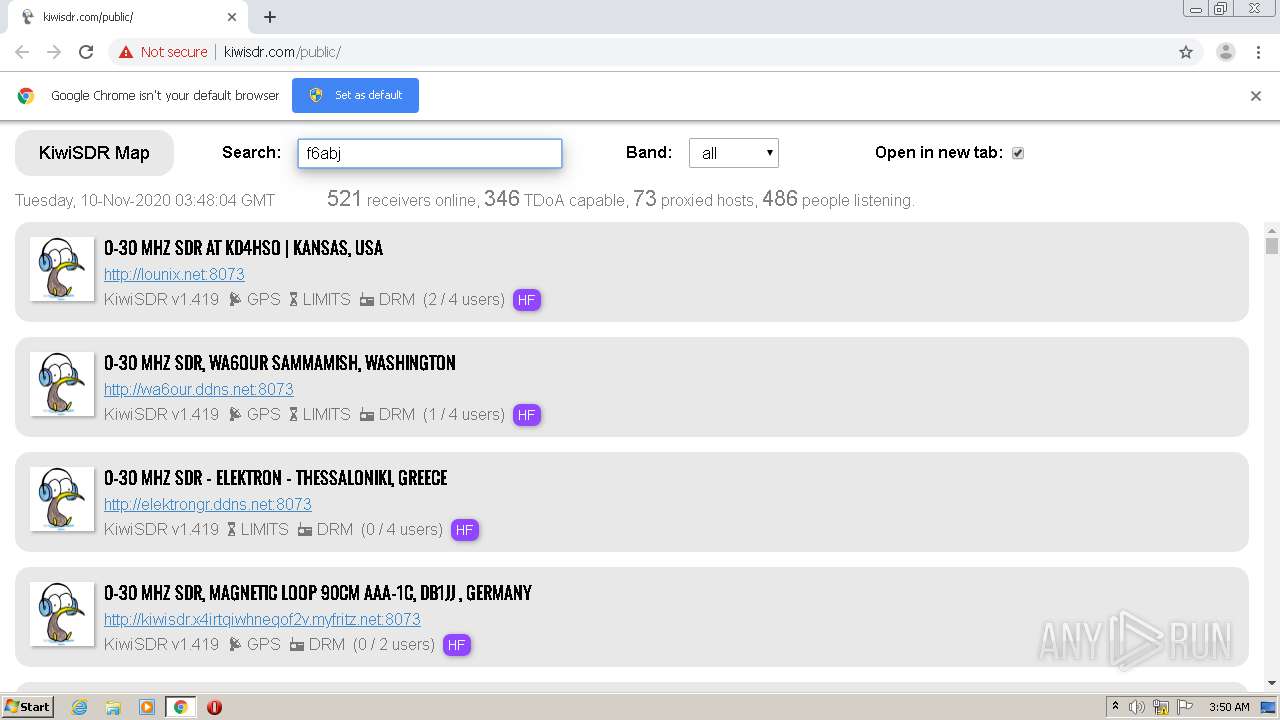This screenshot has width=1280, height=720.
Task: Click title 0-30 MHZ SDR, WA6OUR SAMMAMISH, WASHINGTON
Action: (x=280, y=363)
